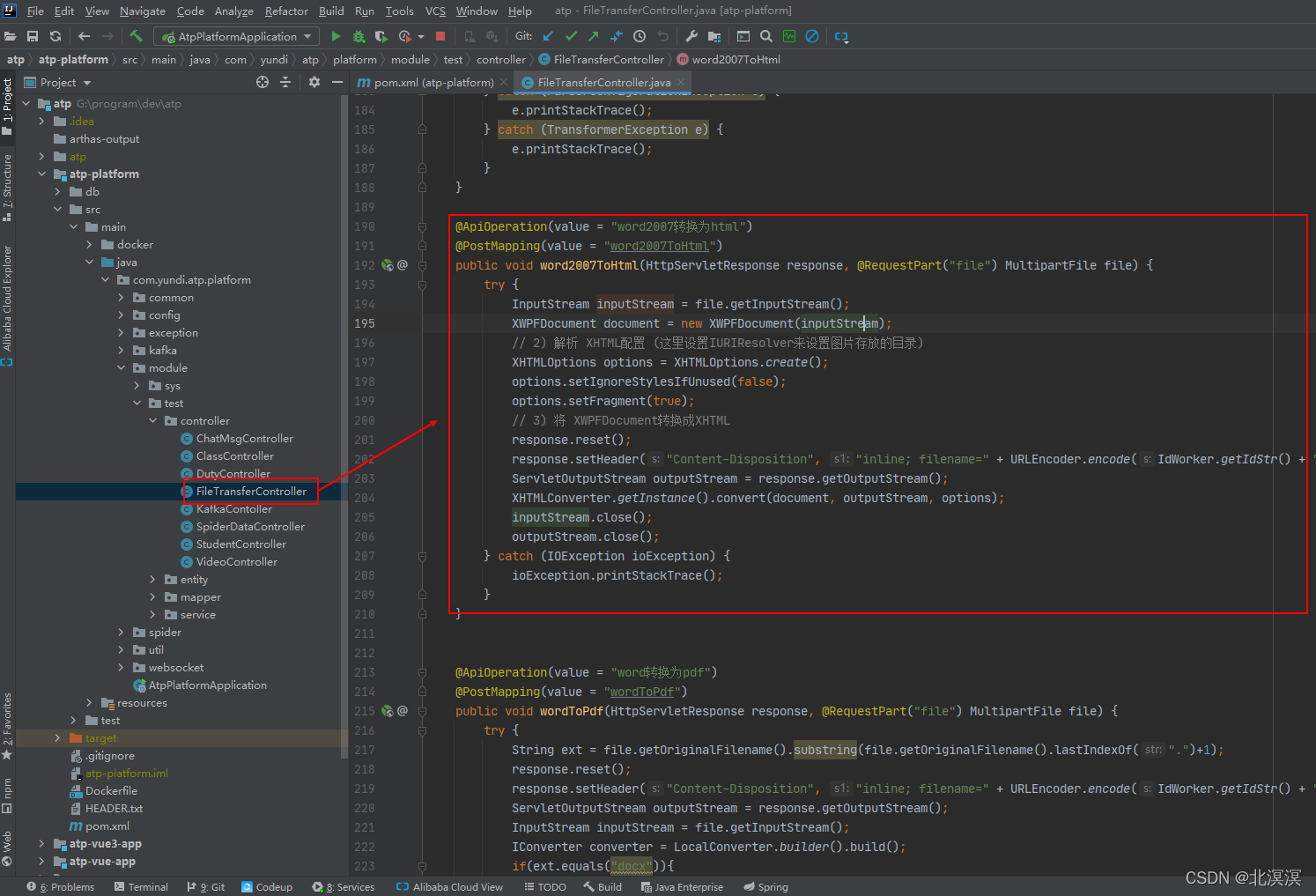The width and height of the screenshot is (1316, 896).
Task: Click the blue circle-slash toolbar icon
Action: (812, 36)
